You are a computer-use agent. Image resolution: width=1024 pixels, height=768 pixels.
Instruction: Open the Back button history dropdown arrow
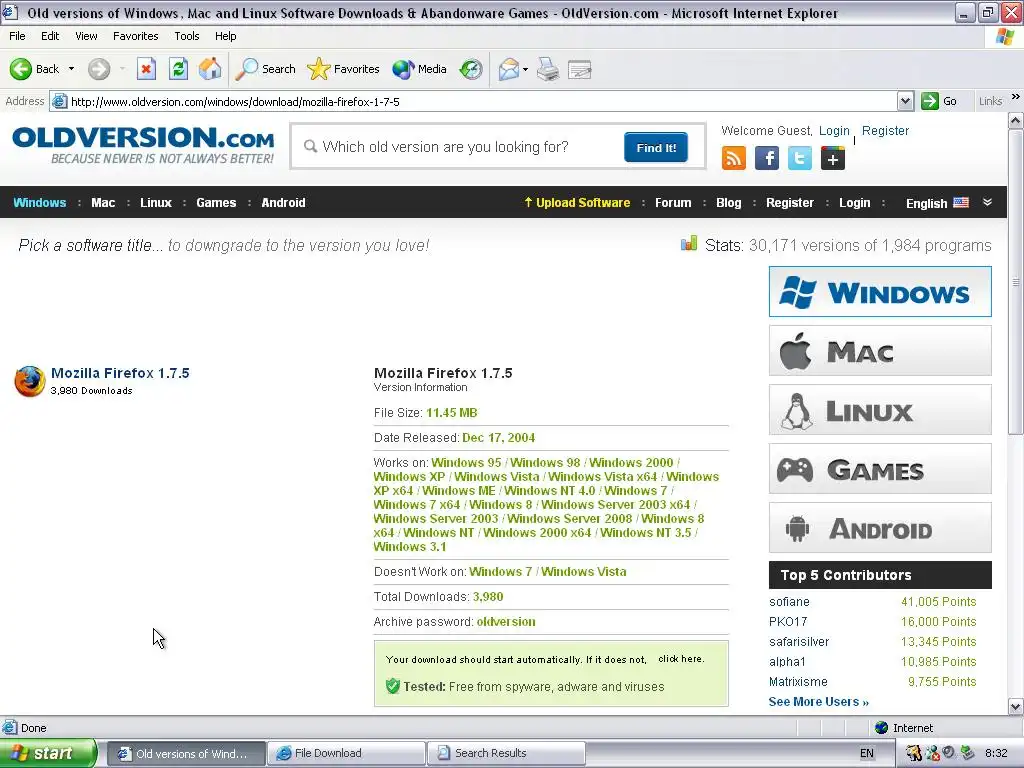(71, 69)
